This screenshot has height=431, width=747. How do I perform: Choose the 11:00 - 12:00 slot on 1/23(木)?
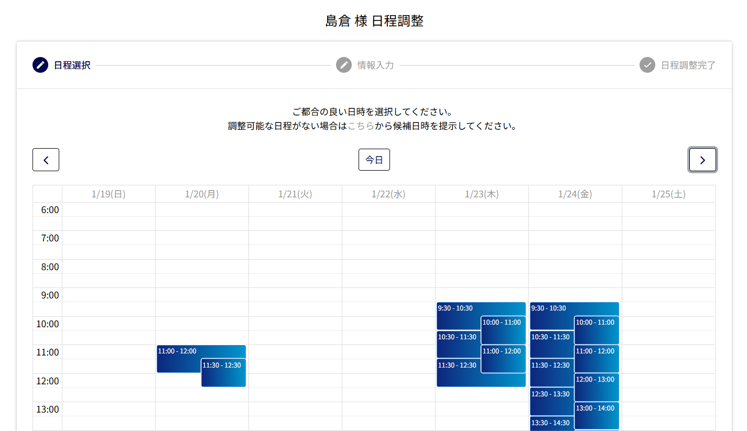[504, 359]
